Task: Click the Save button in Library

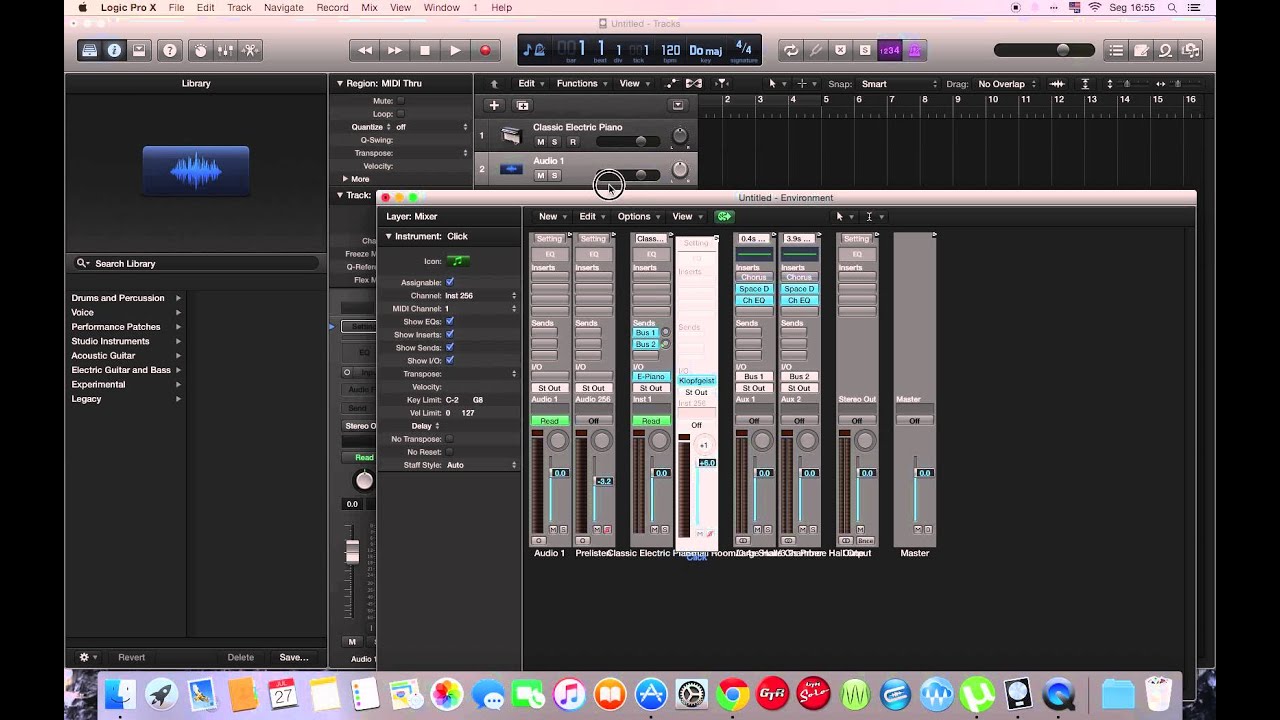Action: [294, 657]
